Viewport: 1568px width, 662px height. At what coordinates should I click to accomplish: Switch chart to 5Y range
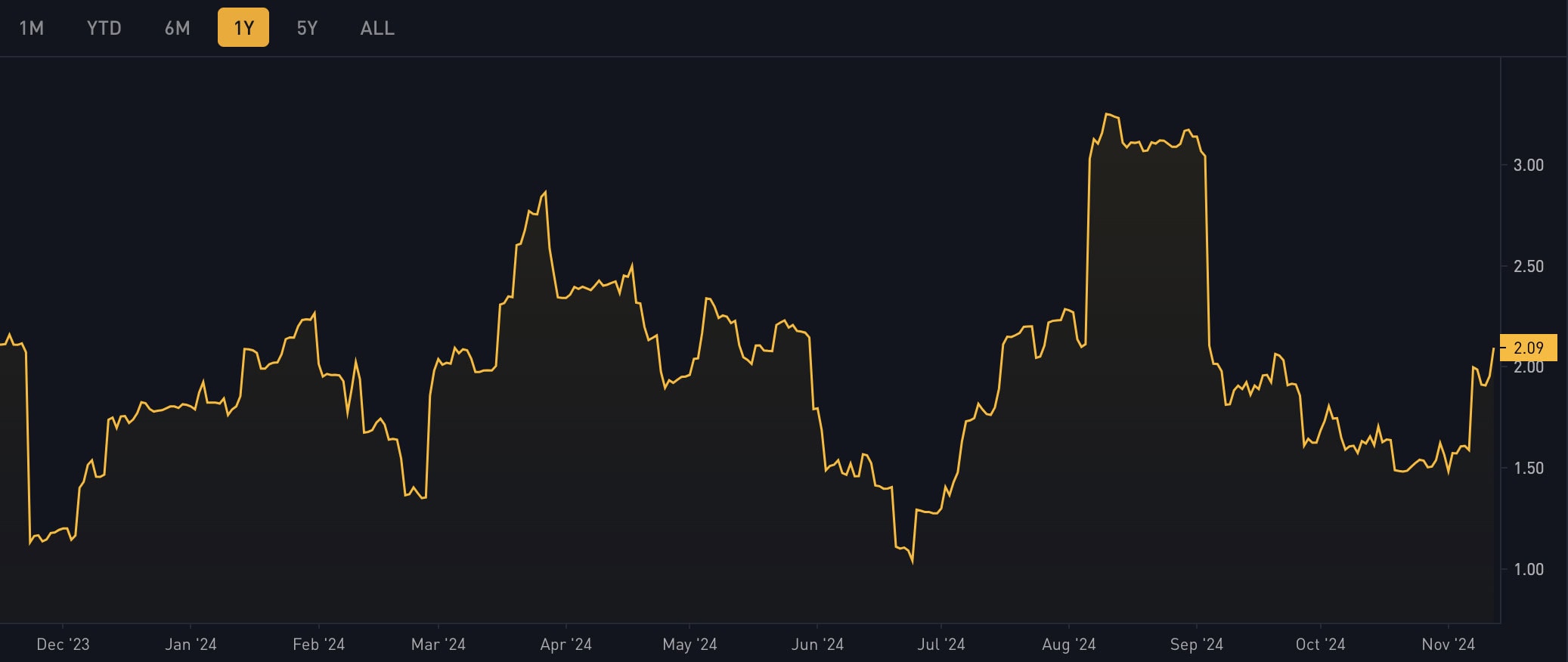pos(307,28)
